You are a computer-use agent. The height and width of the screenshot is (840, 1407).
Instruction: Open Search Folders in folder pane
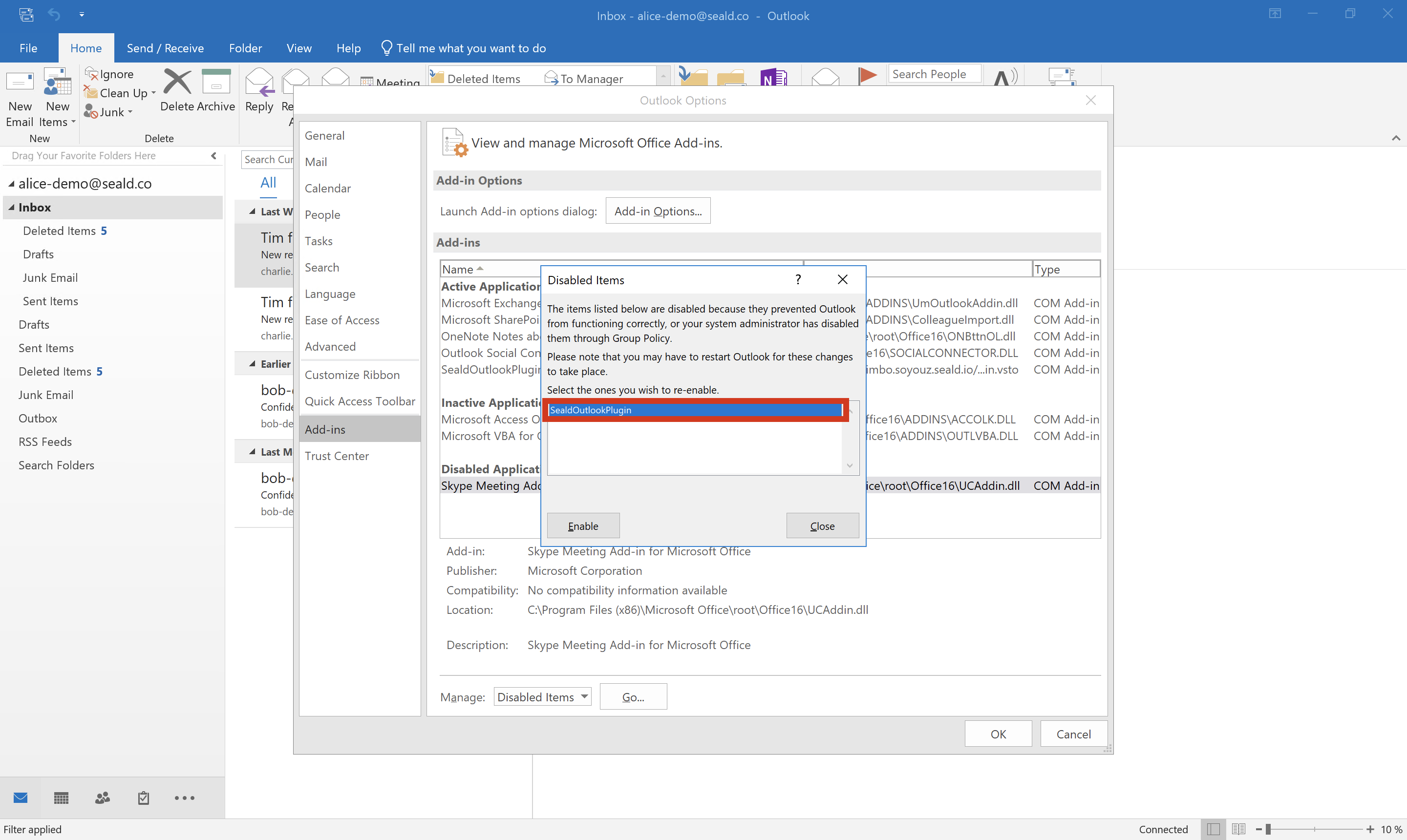click(x=57, y=465)
